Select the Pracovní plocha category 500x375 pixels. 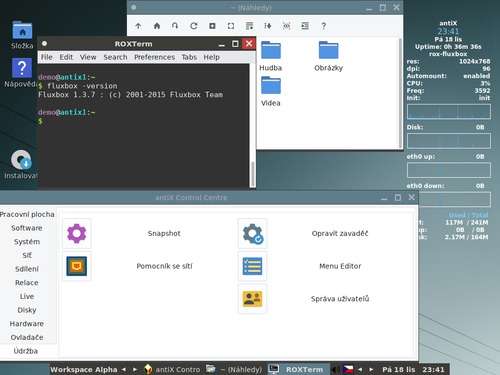(27, 214)
